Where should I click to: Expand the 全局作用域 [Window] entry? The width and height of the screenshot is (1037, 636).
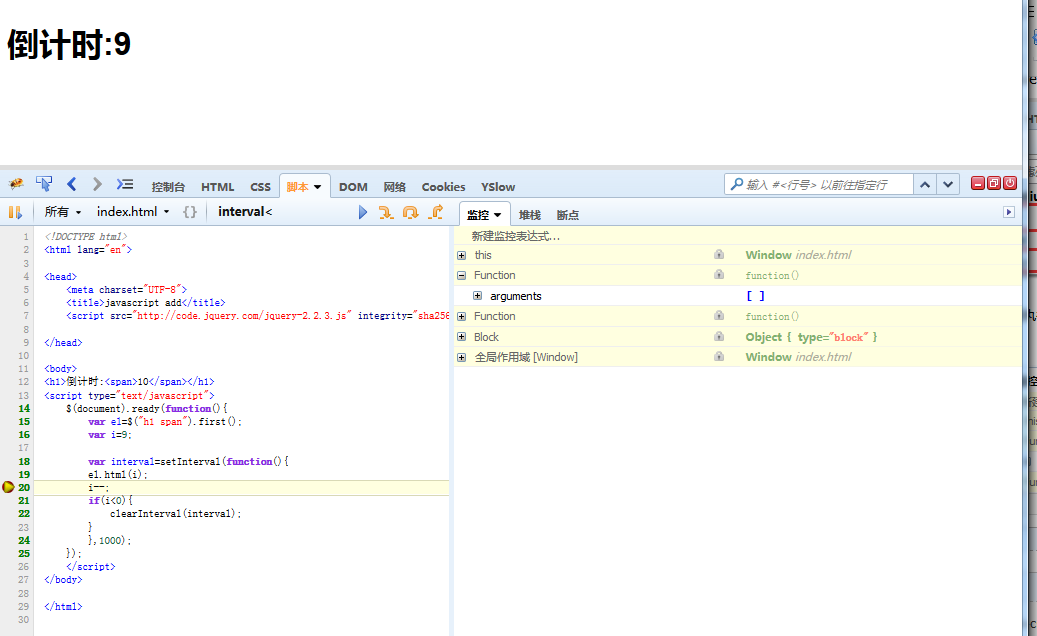point(462,357)
